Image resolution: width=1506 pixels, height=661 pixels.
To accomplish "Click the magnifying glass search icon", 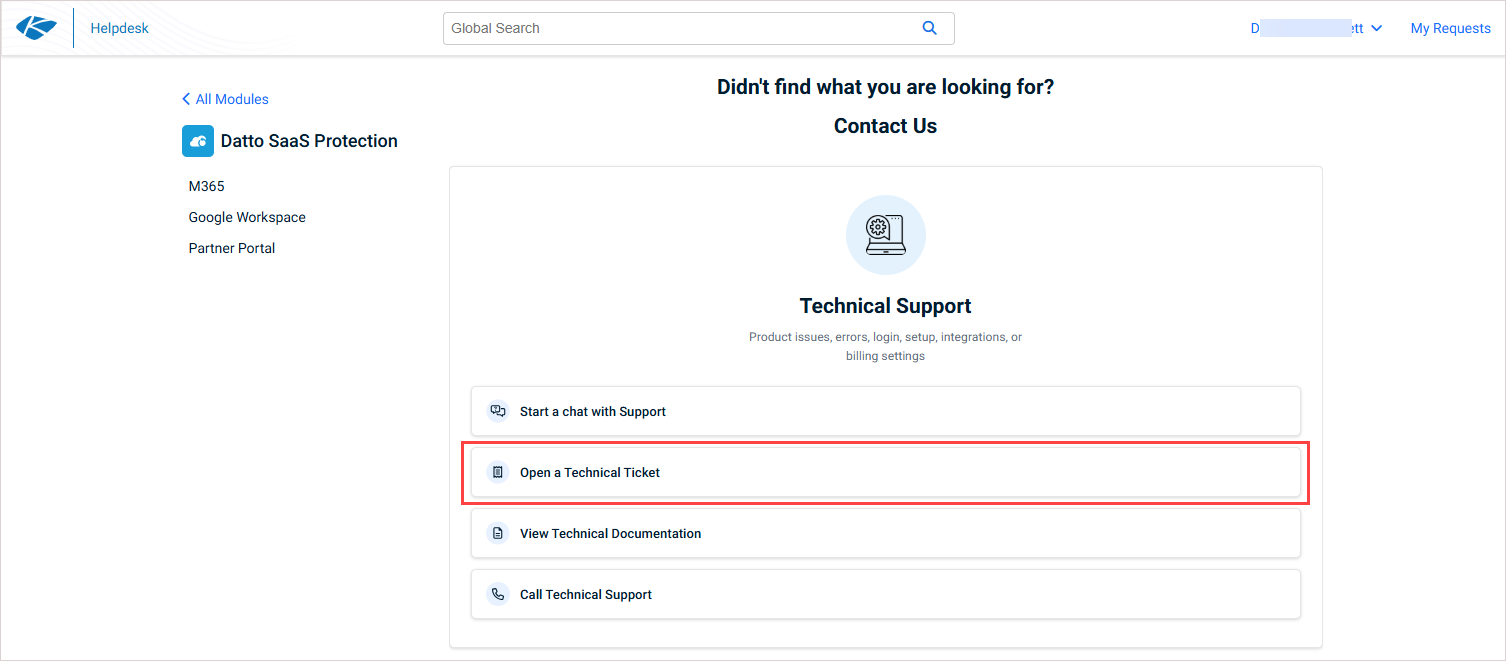I will [929, 28].
